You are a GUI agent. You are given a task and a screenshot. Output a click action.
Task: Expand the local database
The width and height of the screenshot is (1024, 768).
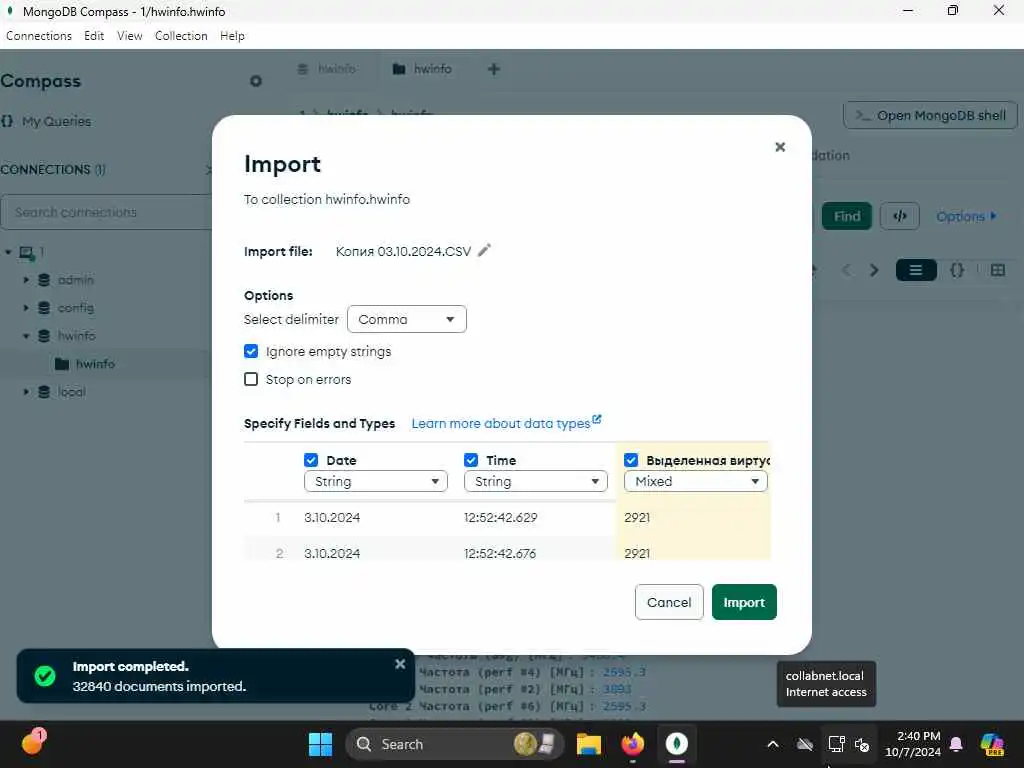coord(26,392)
